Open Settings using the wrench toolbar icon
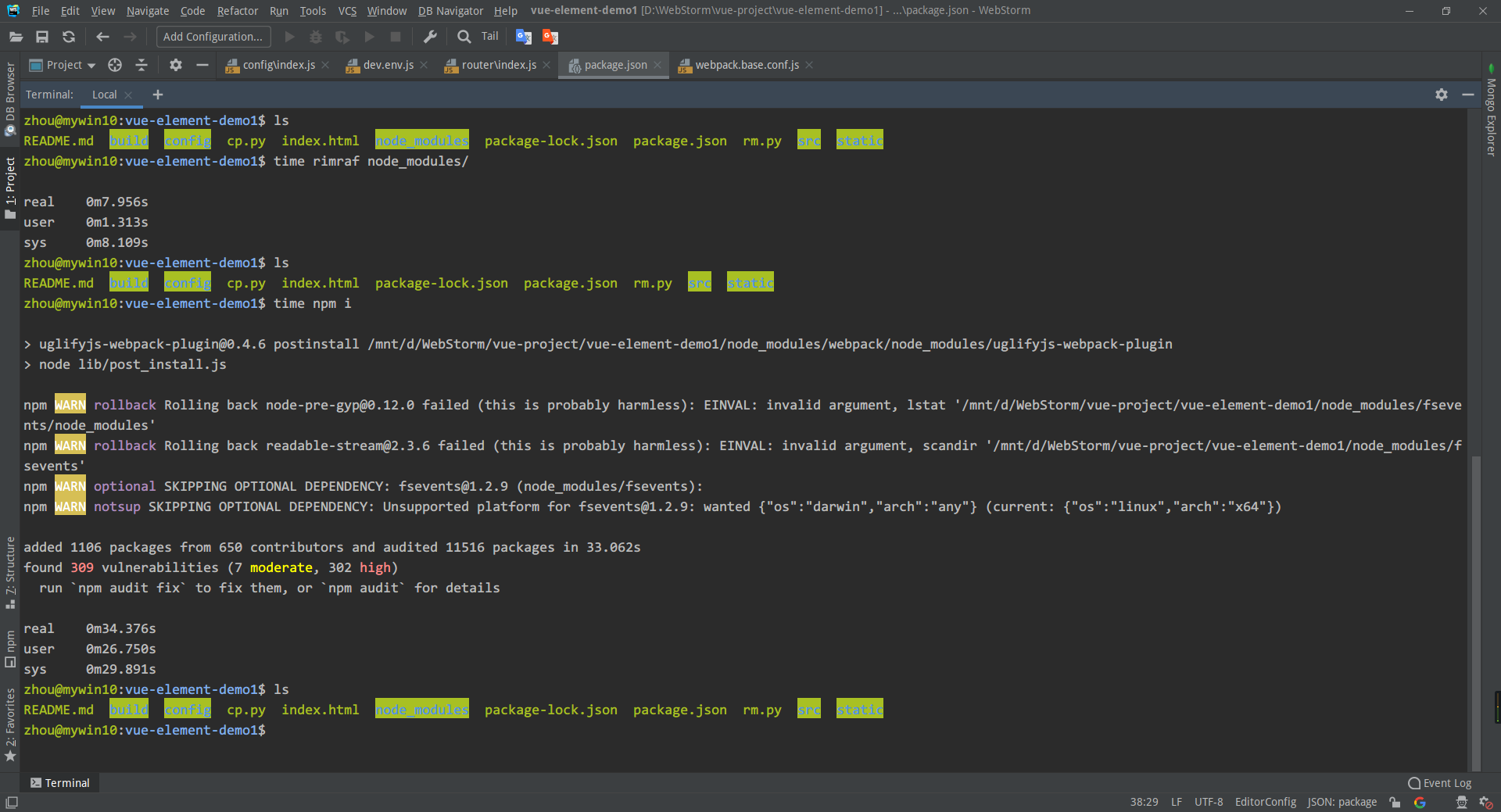This screenshot has height=812, width=1501. (x=431, y=36)
